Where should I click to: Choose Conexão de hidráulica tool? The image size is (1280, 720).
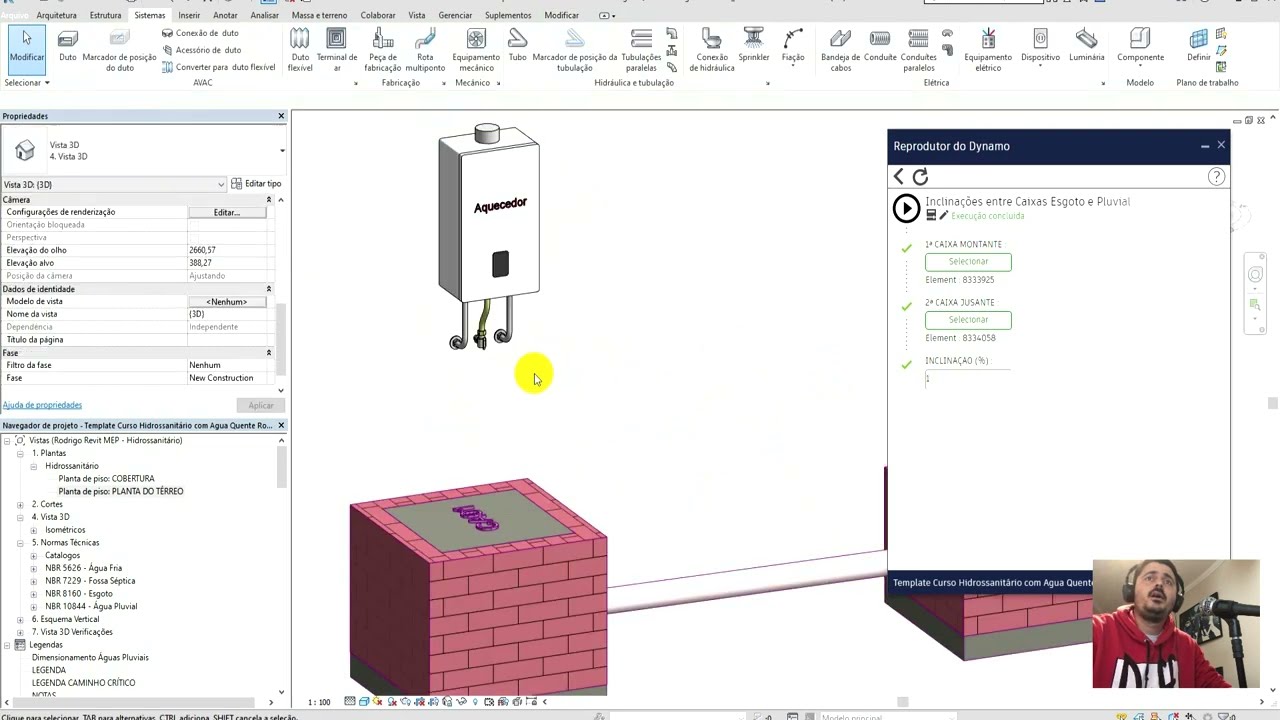click(712, 49)
